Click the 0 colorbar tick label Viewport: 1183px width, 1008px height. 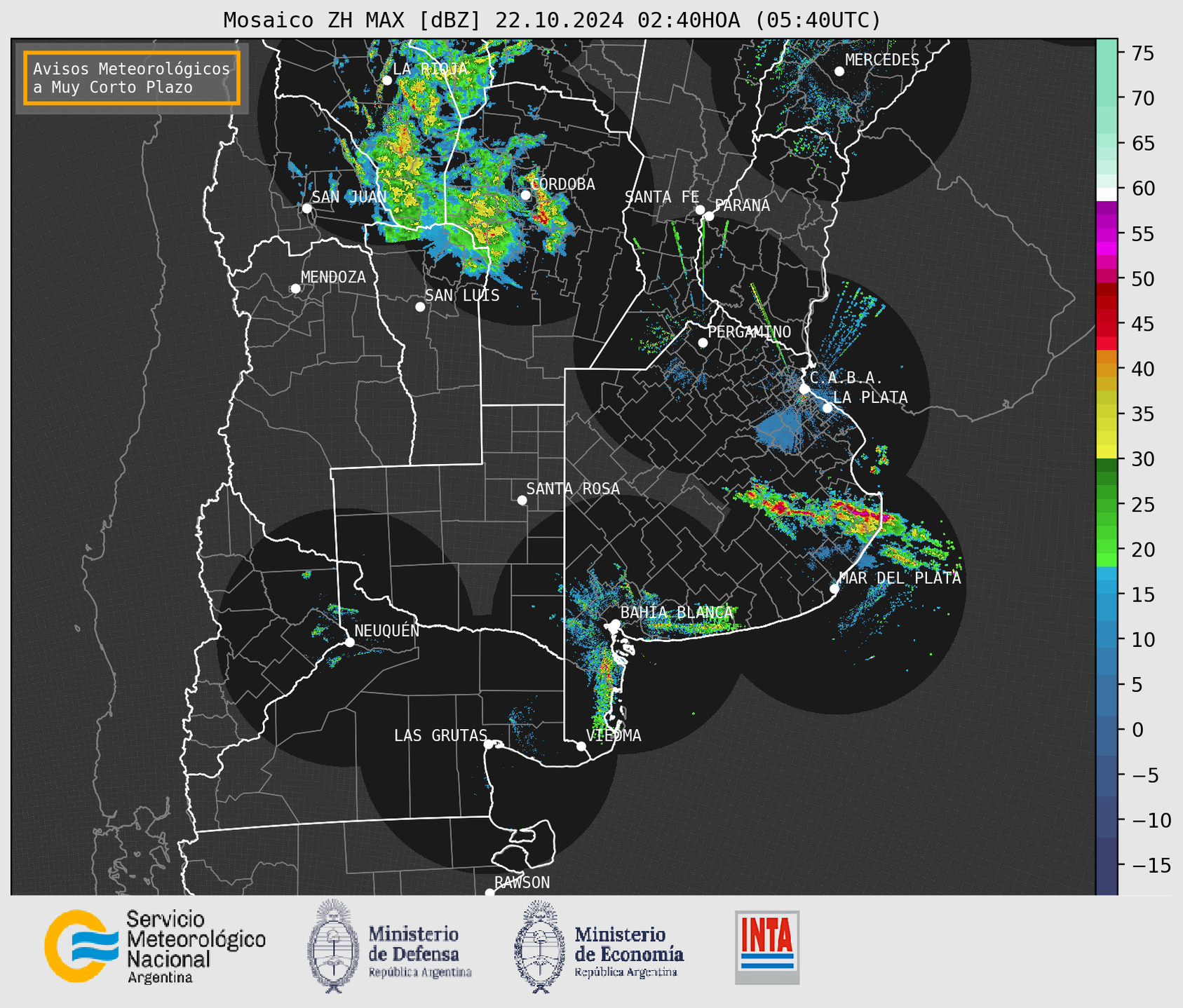(x=1137, y=730)
